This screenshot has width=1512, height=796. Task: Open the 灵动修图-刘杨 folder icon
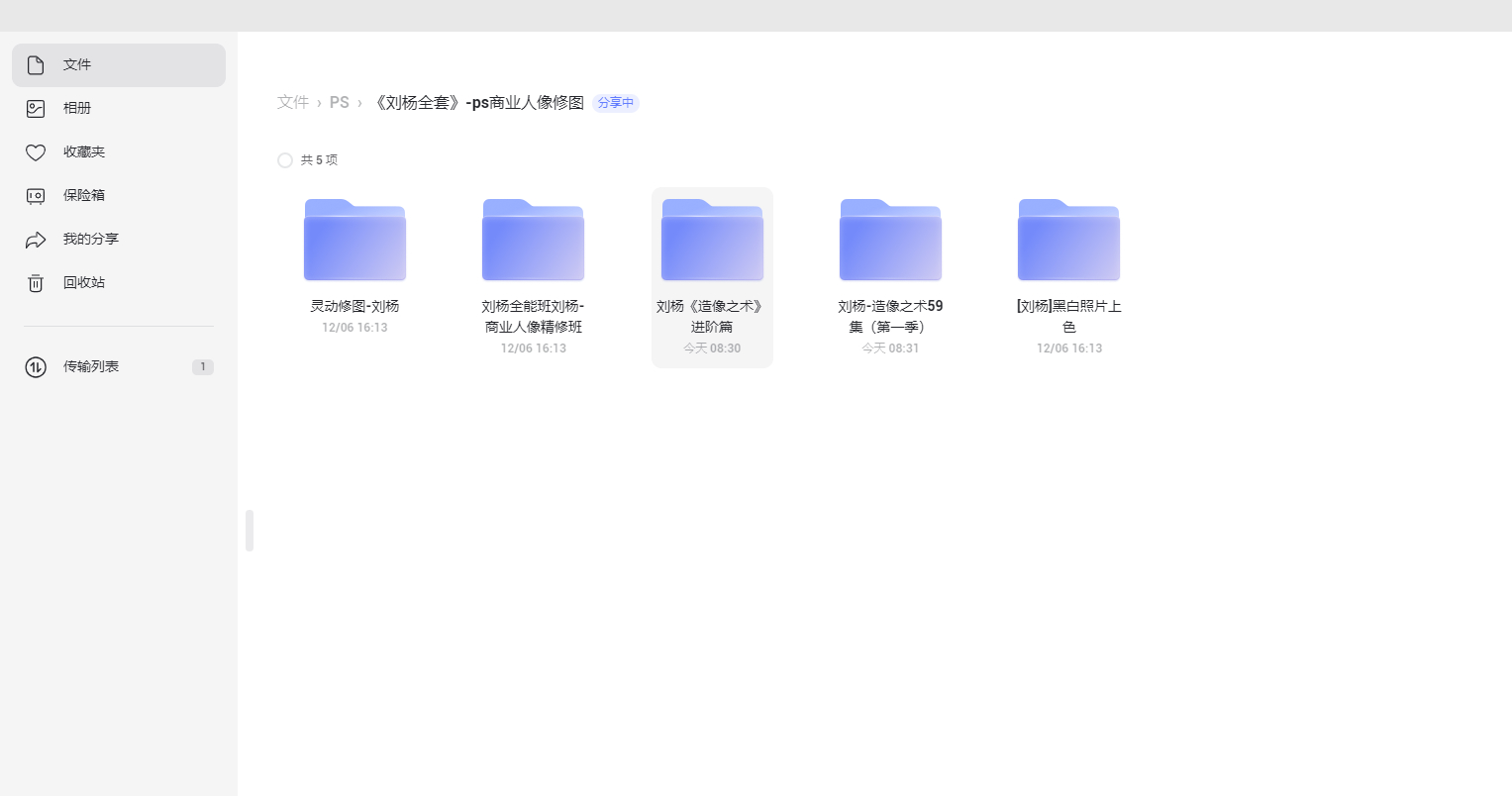[x=354, y=240]
